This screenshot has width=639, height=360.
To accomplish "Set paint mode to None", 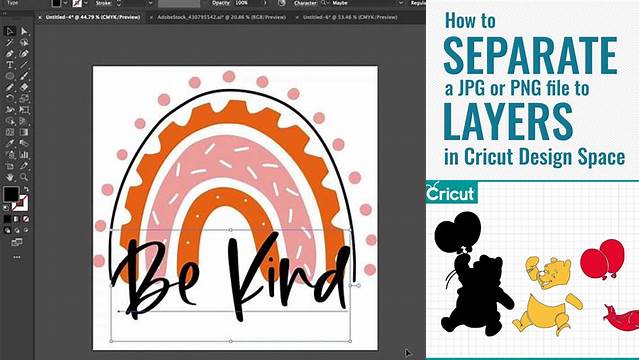I will 26,219.
